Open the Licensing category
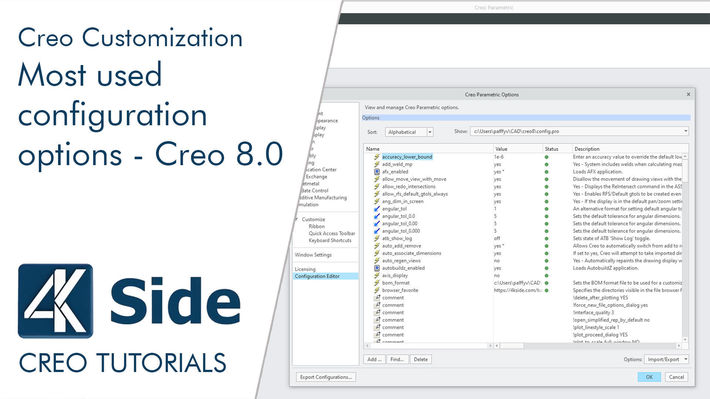The height and width of the screenshot is (399, 710). click(x=305, y=269)
